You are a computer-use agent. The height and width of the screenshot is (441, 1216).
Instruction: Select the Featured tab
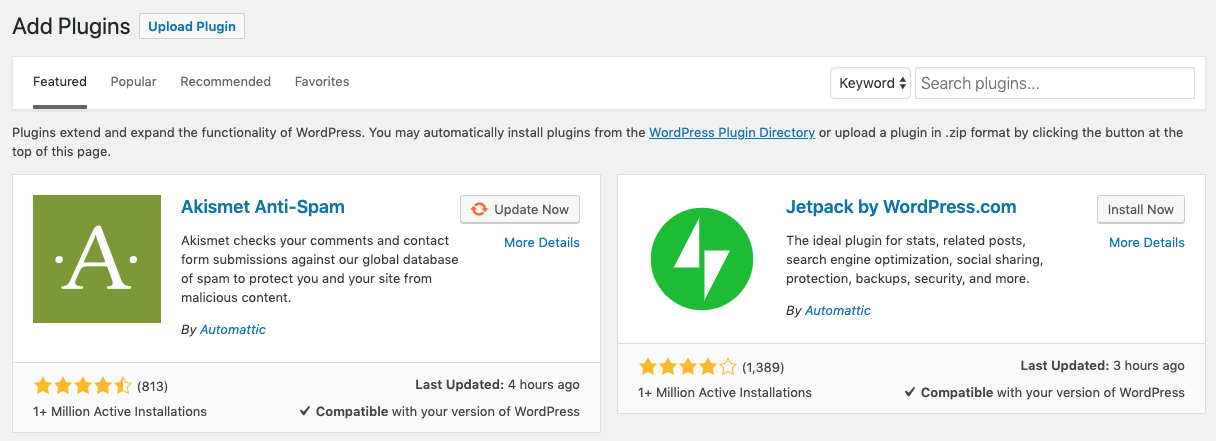(60, 82)
